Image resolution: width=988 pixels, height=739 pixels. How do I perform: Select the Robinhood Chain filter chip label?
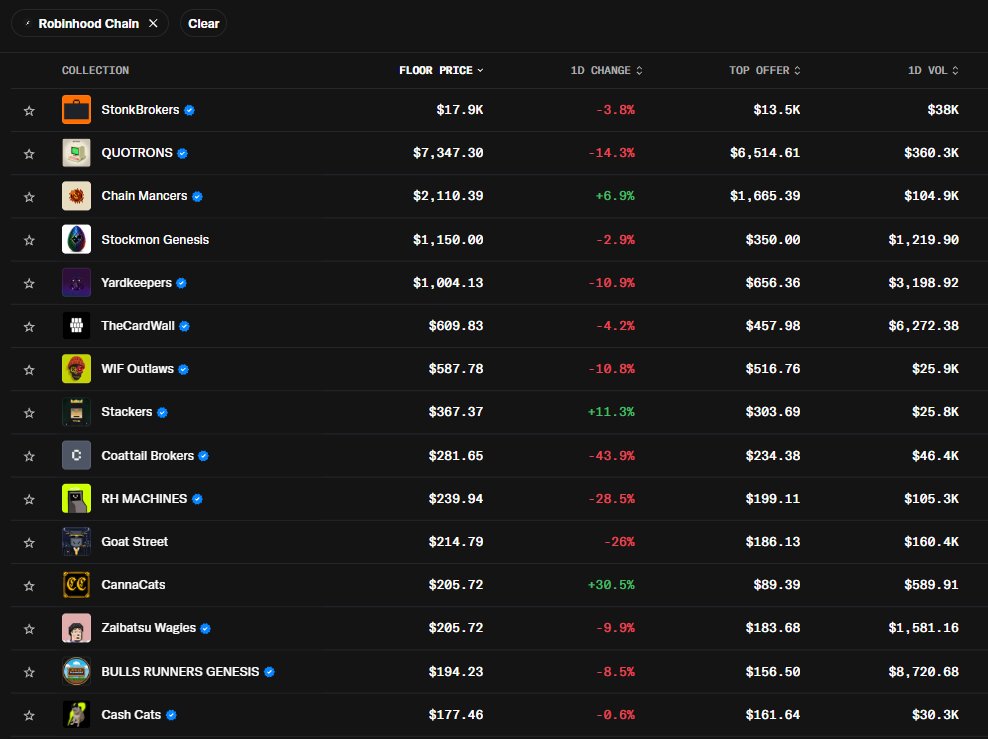[x=88, y=23]
